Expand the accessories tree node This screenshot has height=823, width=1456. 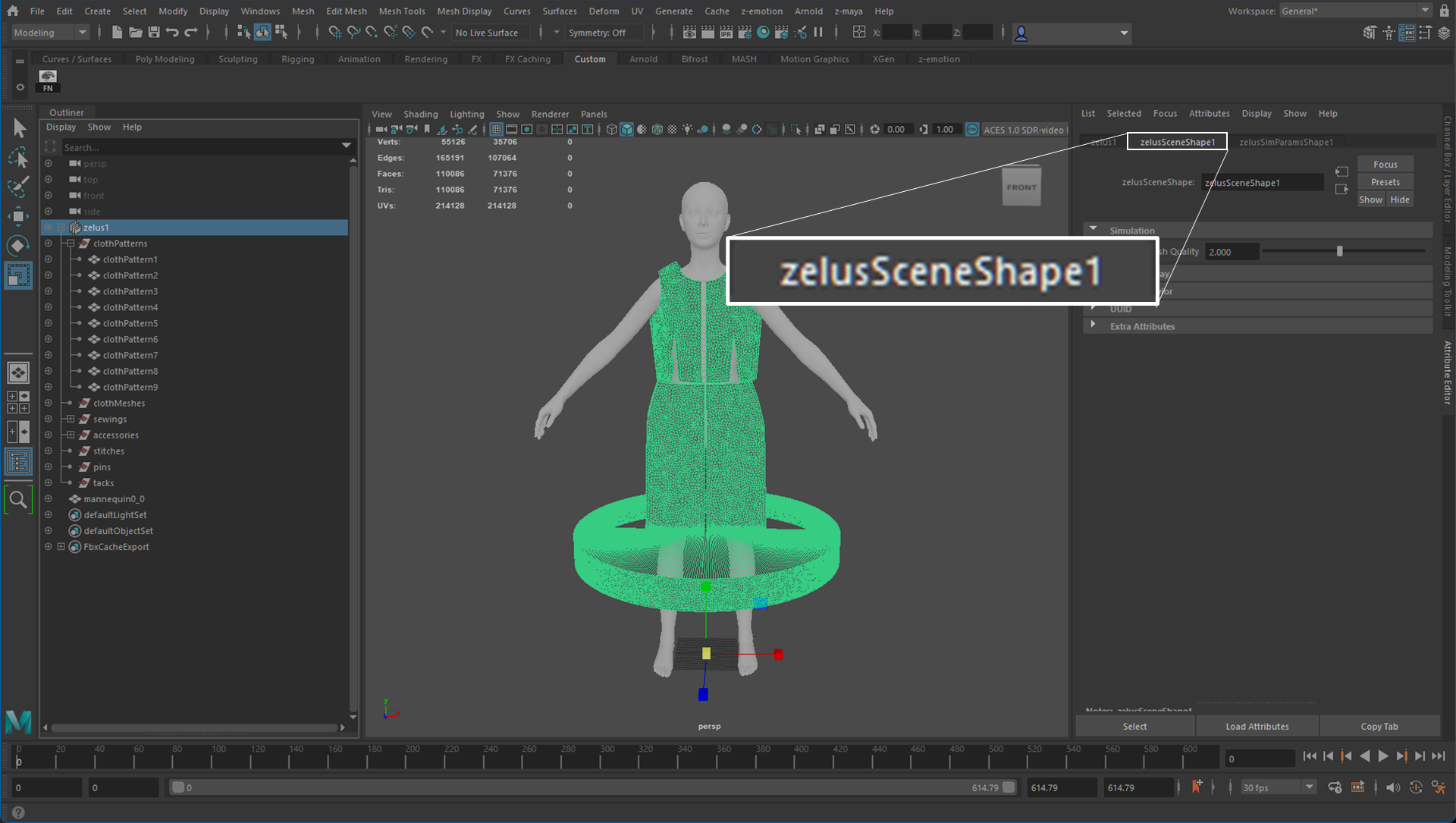[71, 435]
